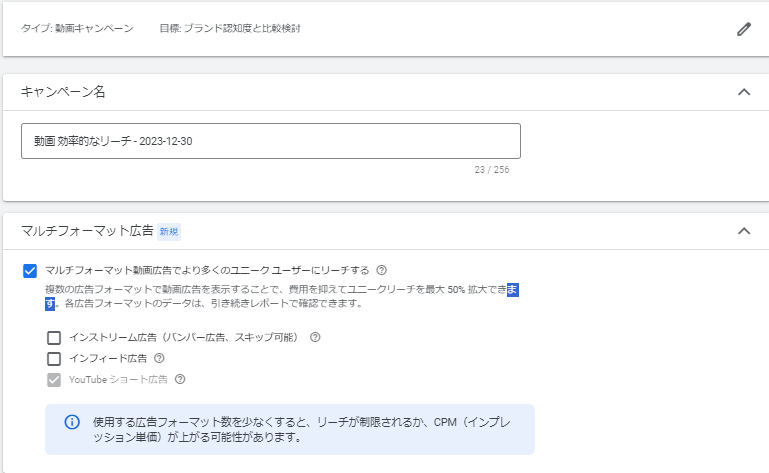The image size is (769, 473).
Task: Click the キャンペーン名 section header
Action: (63, 92)
